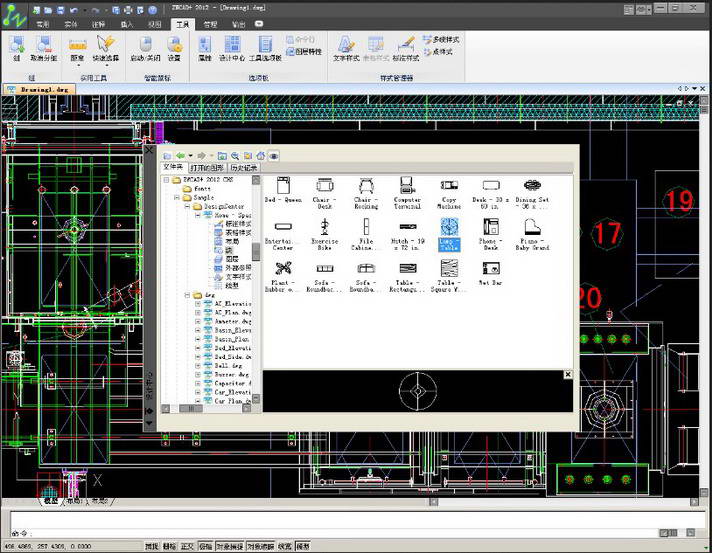This screenshot has width=712, height=553.
Task: Close the block preview pane
Action: point(567,375)
